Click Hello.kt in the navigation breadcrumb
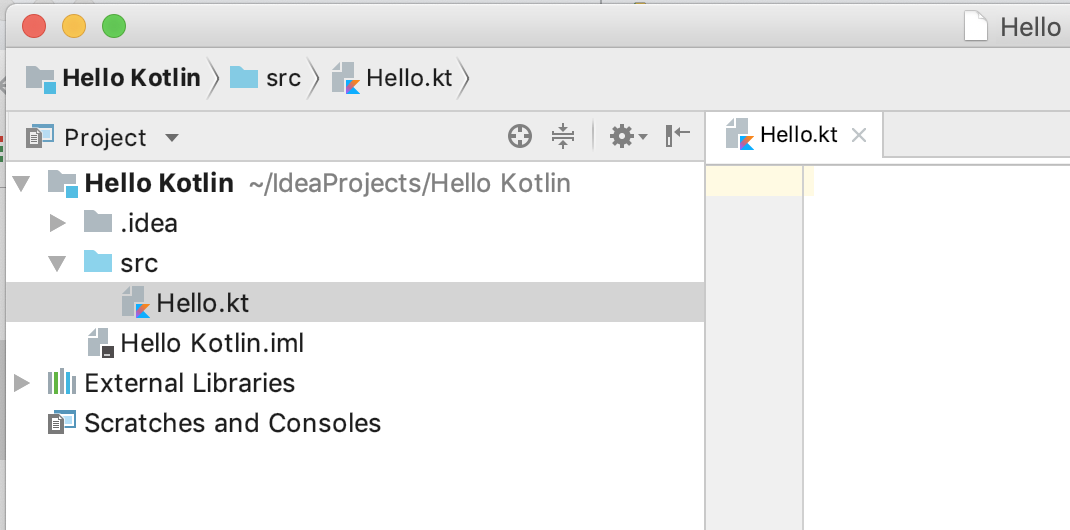This screenshot has height=530, width=1070. (x=409, y=78)
